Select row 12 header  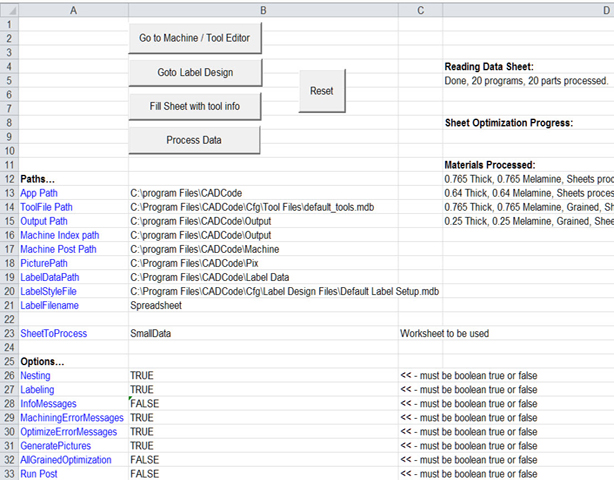9,179
